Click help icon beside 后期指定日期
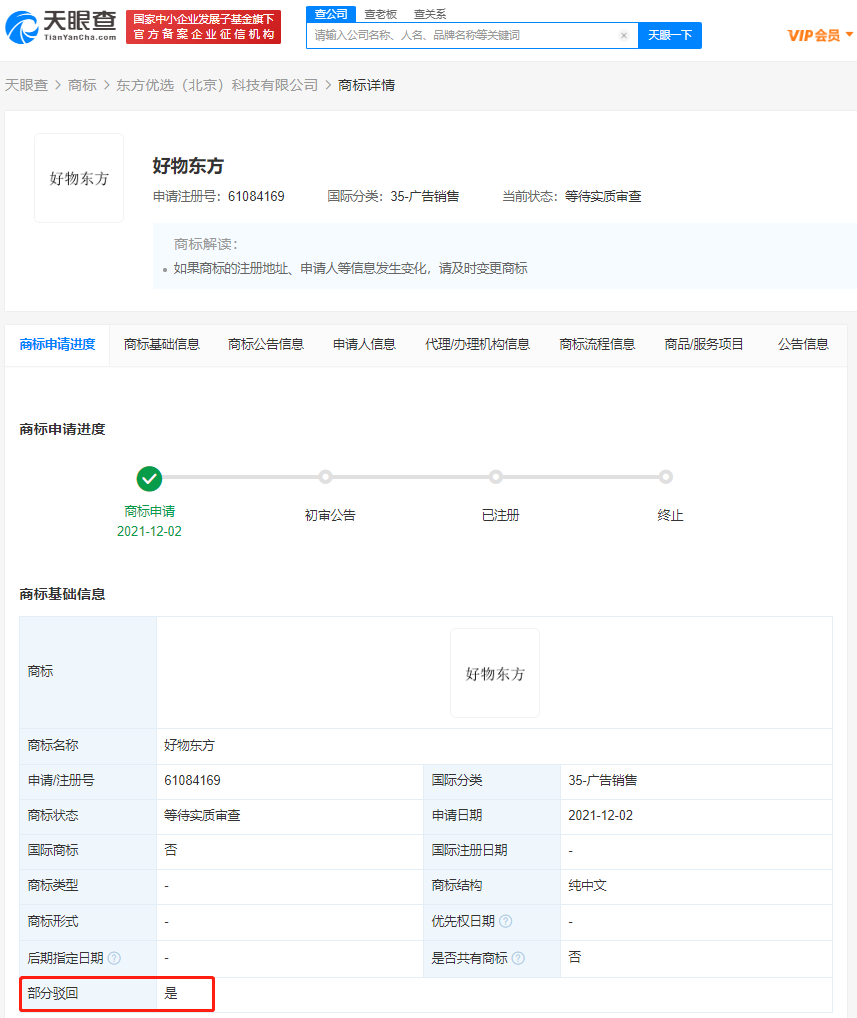This screenshot has height=1018, width=857. pyautogui.click(x=114, y=958)
